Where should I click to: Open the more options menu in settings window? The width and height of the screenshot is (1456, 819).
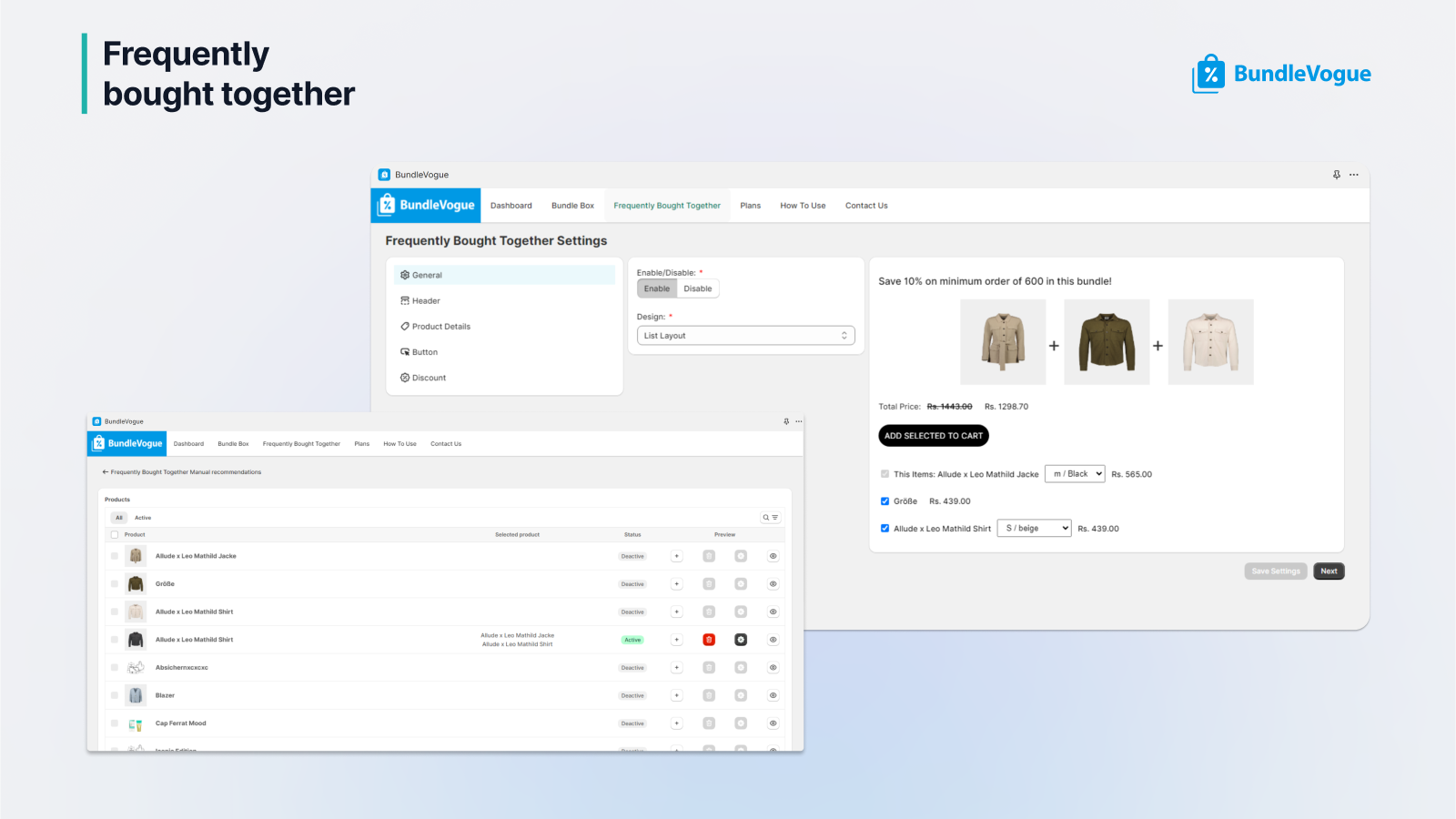pos(1354,175)
